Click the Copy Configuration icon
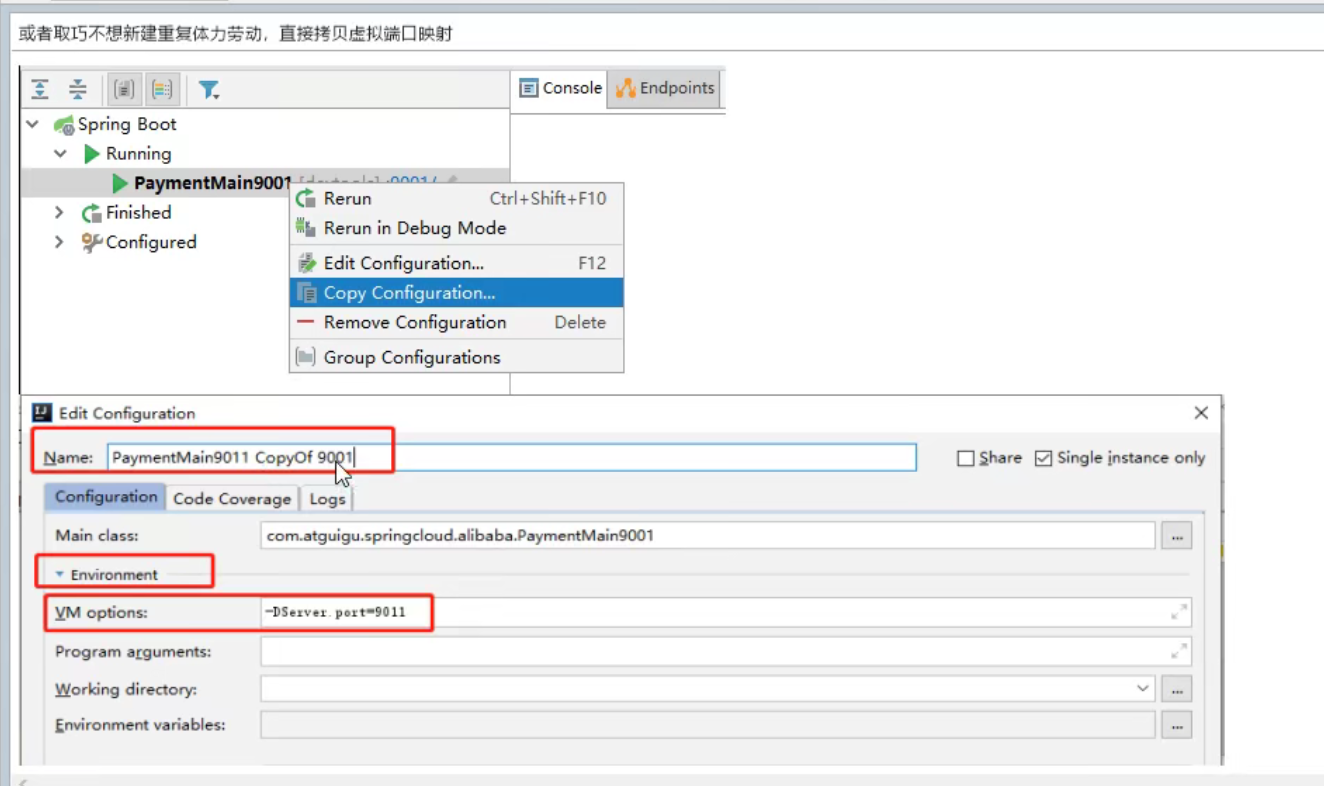This screenshot has width=1324, height=786. pos(306,293)
